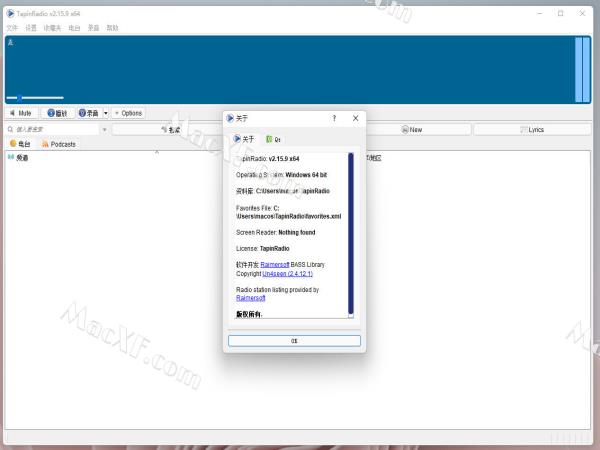Open the fifth menu bar item (录音)

(x=93, y=28)
